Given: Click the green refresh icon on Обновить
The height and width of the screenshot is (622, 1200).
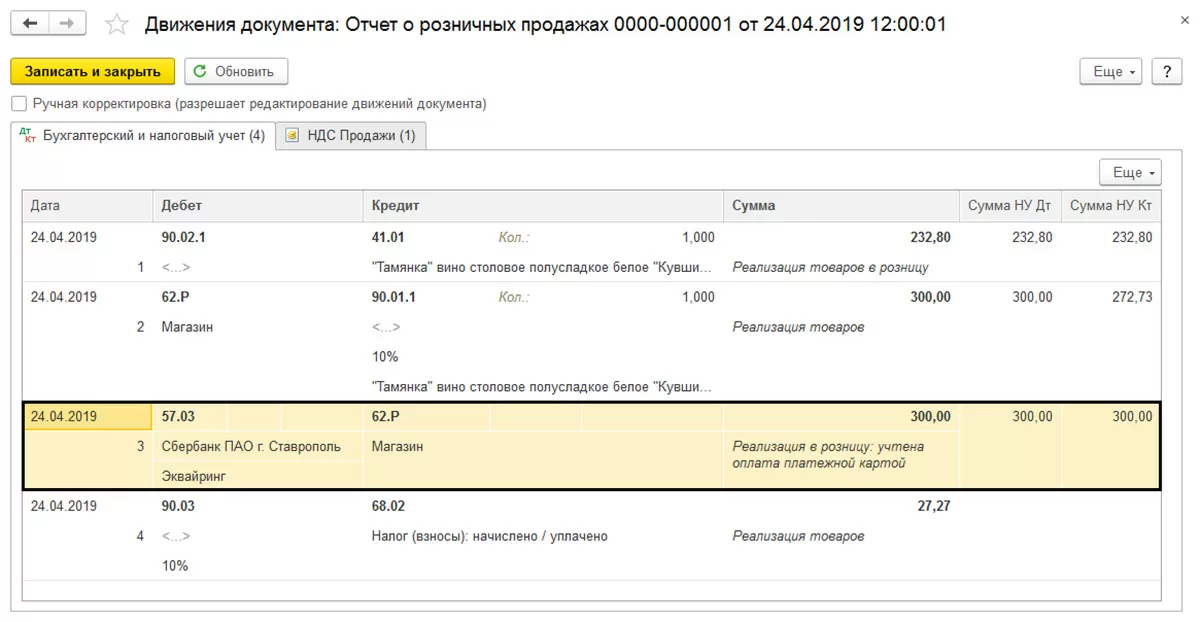Looking at the screenshot, I should pyautogui.click(x=200, y=71).
